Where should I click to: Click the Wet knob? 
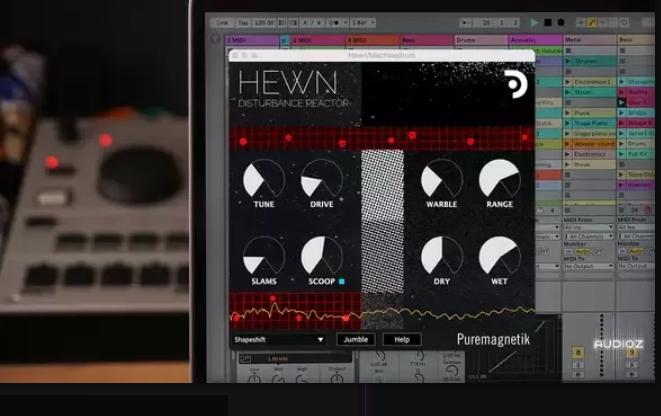pyautogui.click(x=500, y=258)
